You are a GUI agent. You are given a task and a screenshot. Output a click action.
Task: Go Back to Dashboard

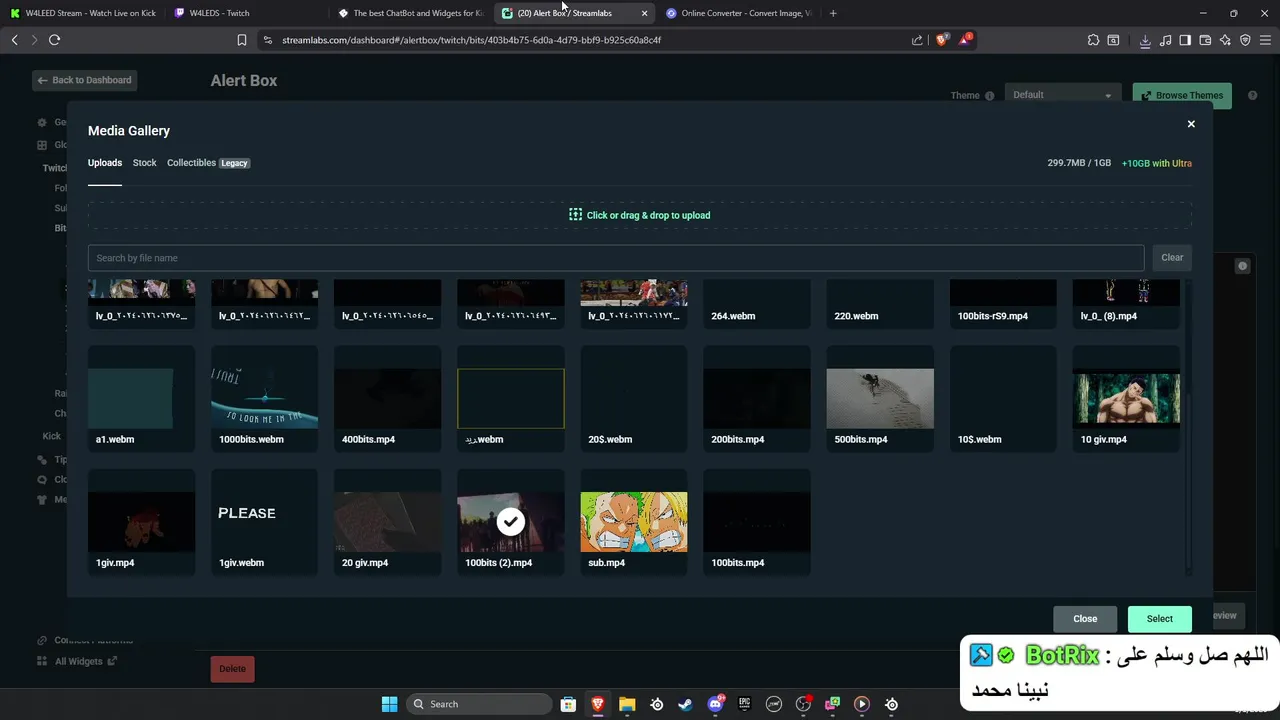[x=84, y=80]
